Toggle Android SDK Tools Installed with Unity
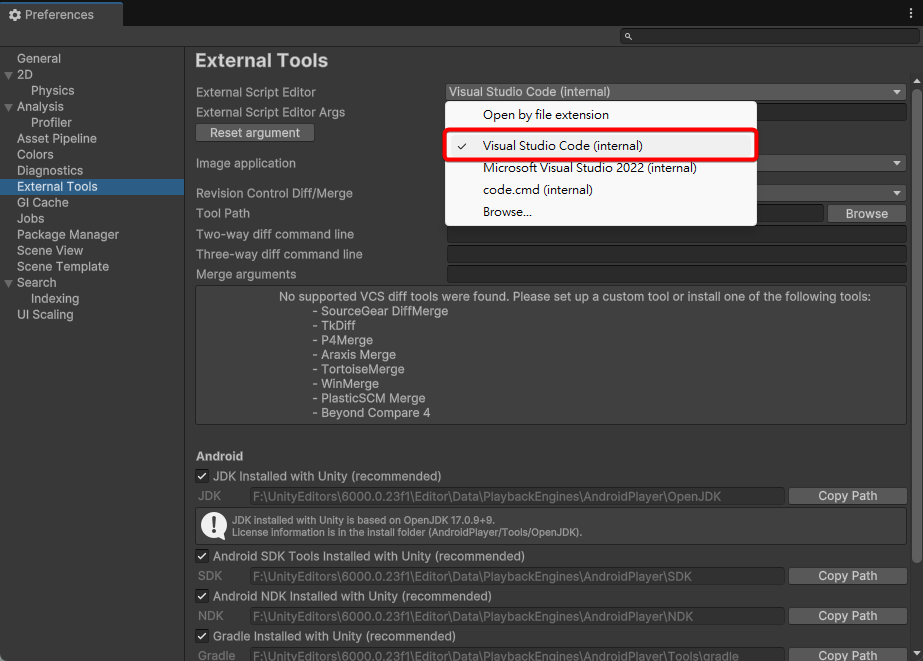 [x=203, y=557]
